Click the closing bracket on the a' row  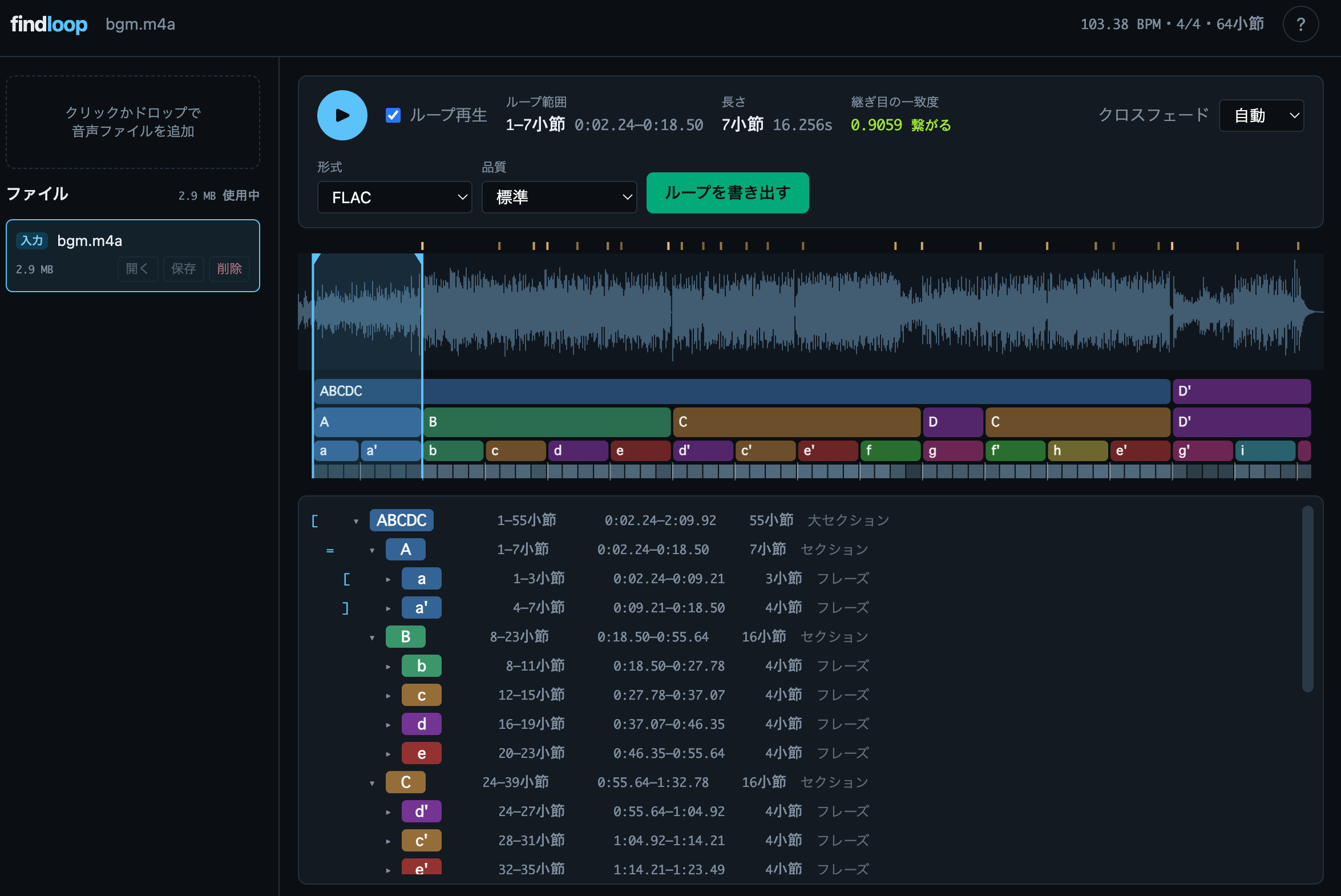coord(345,608)
